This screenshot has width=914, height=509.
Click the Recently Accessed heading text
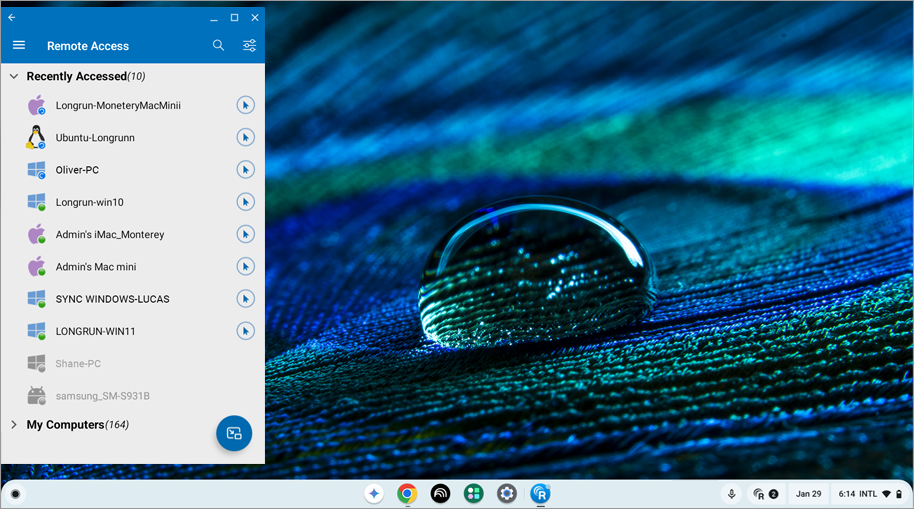pyautogui.click(x=76, y=76)
